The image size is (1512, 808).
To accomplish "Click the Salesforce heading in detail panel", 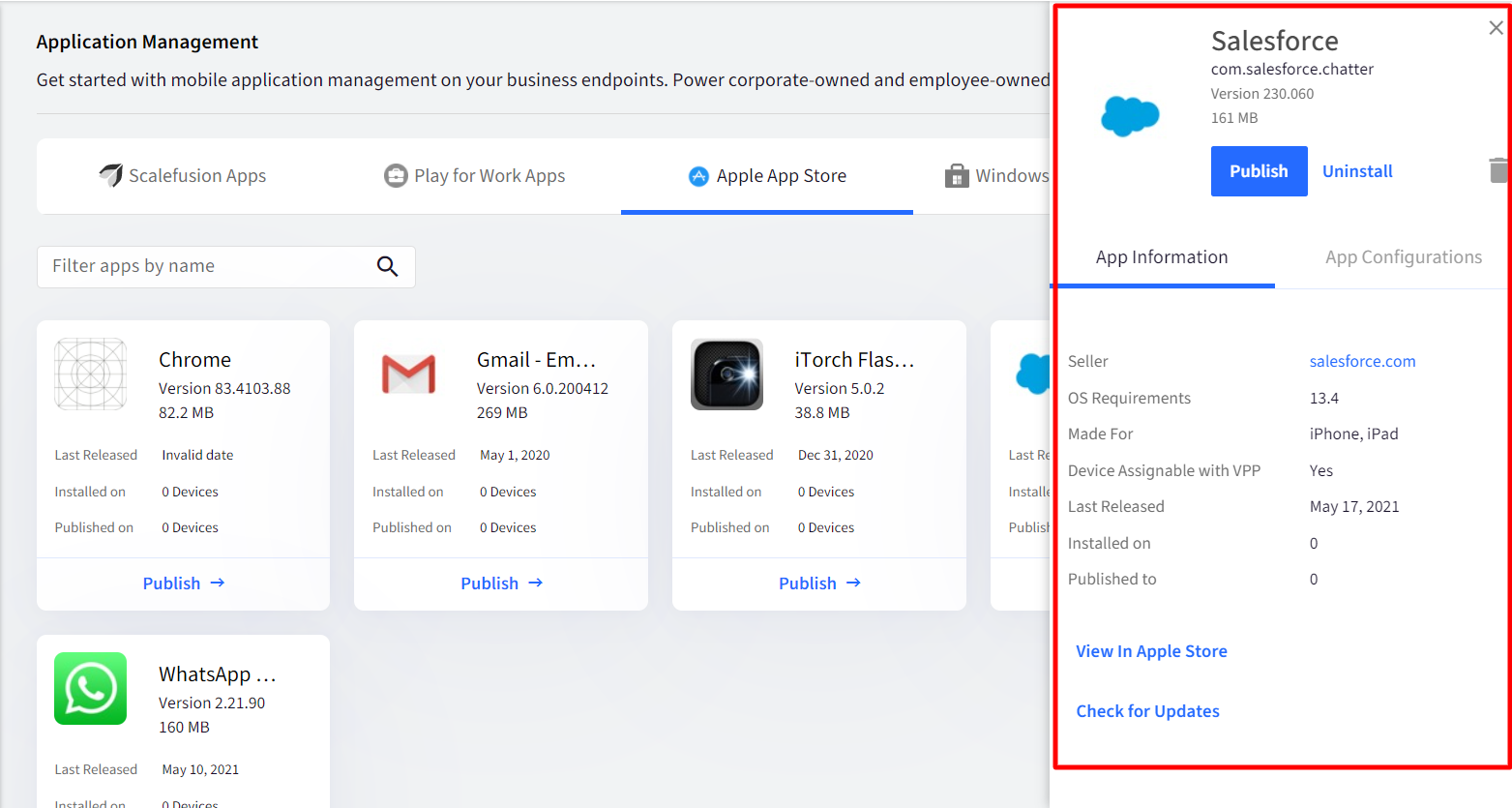I will pyautogui.click(x=1274, y=41).
